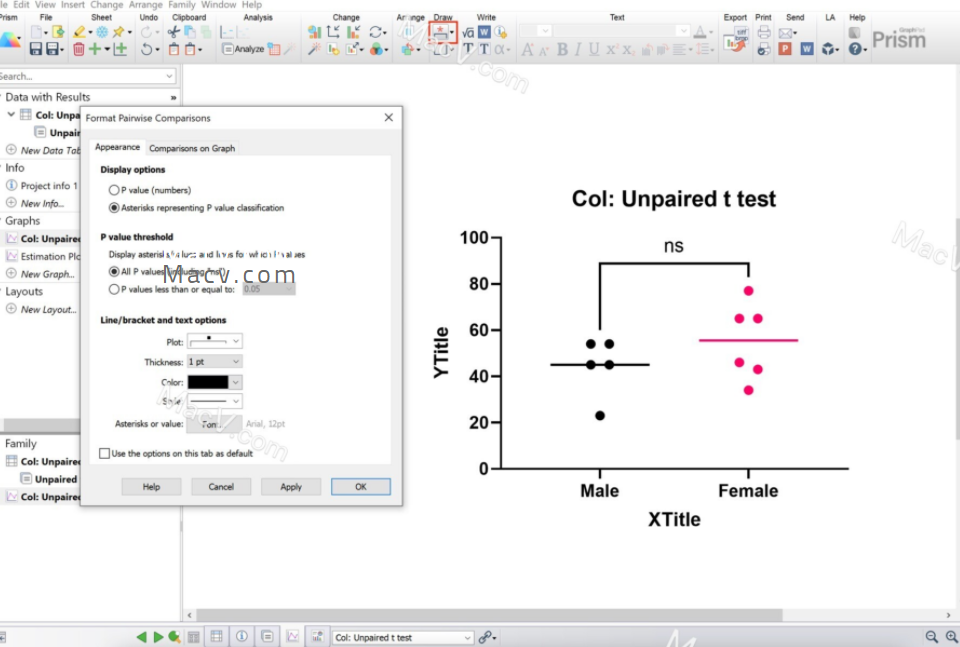Click the yellow highlighter sheet icon
The height and width of the screenshot is (647, 960).
(80, 32)
